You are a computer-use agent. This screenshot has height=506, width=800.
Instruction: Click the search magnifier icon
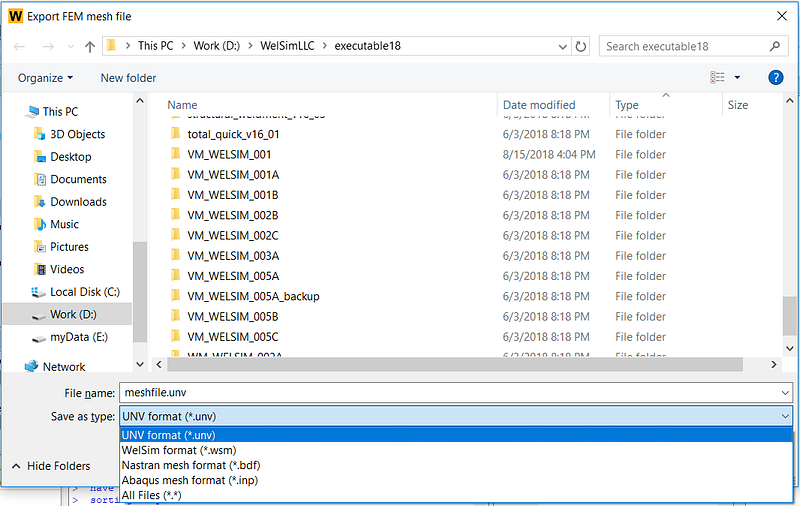[x=774, y=46]
